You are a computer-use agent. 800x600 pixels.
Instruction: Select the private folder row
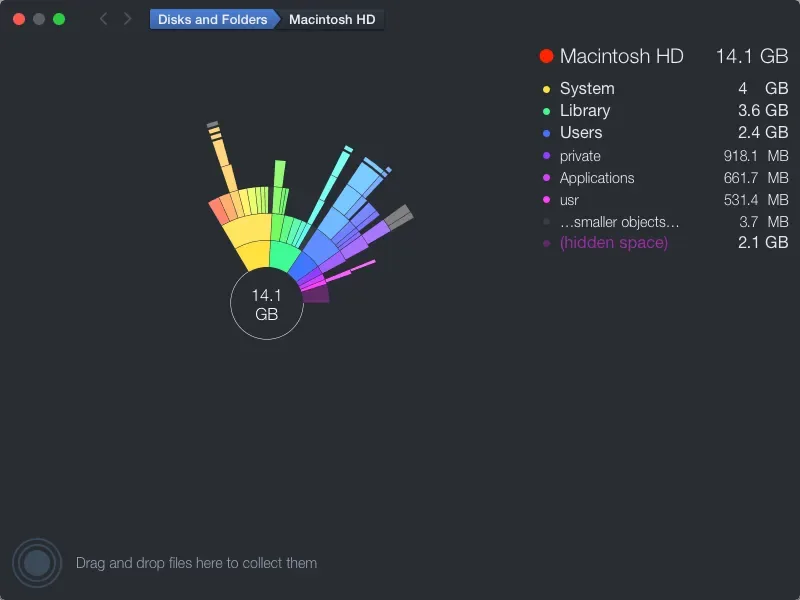click(x=665, y=156)
